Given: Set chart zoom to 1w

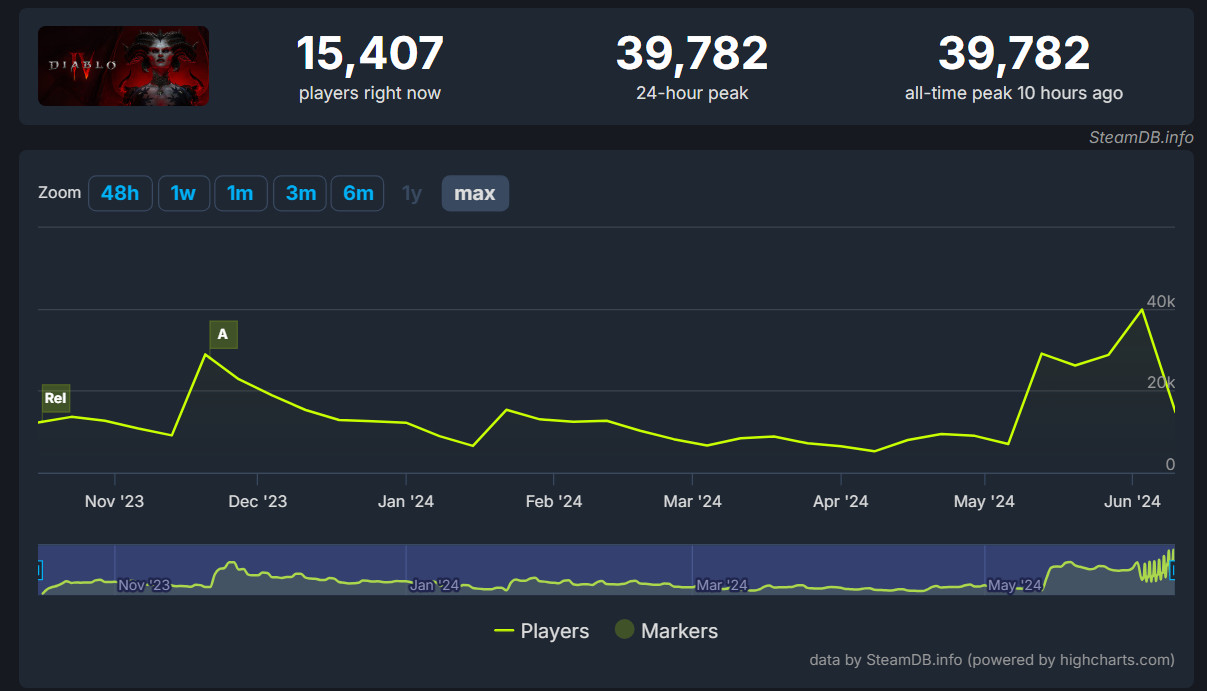Looking at the screenshot, I should 183,193.
